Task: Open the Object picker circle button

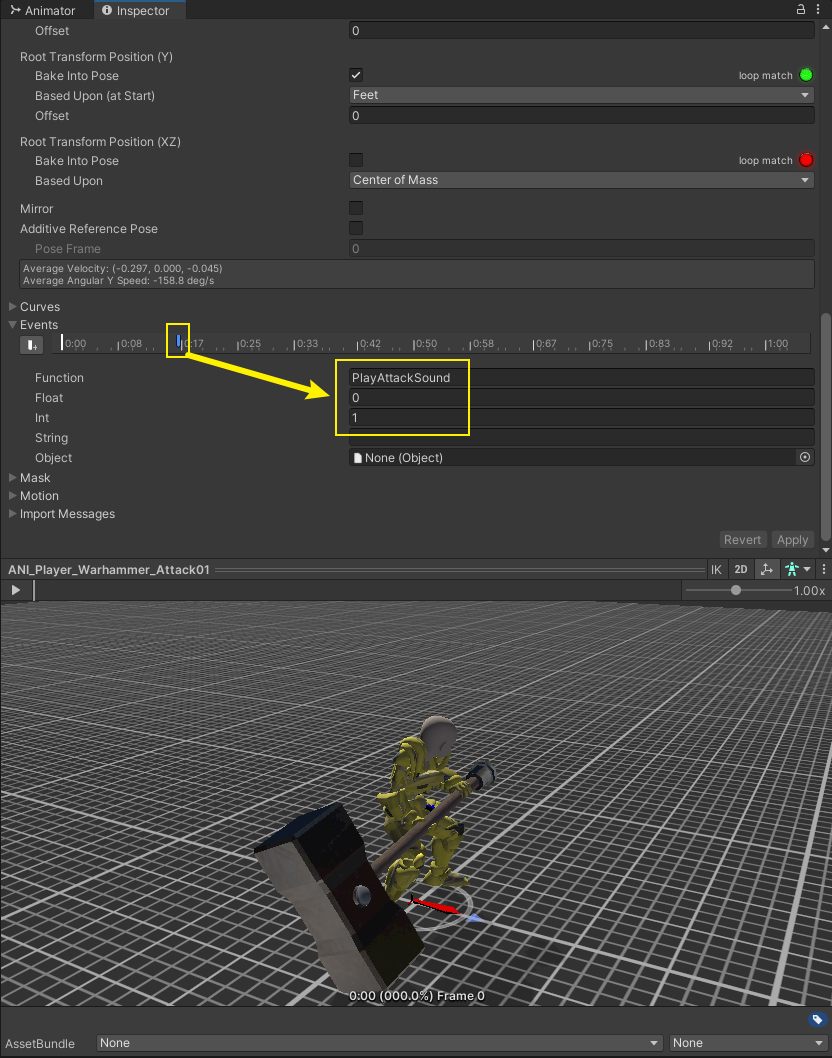Action: coord(804,458)
